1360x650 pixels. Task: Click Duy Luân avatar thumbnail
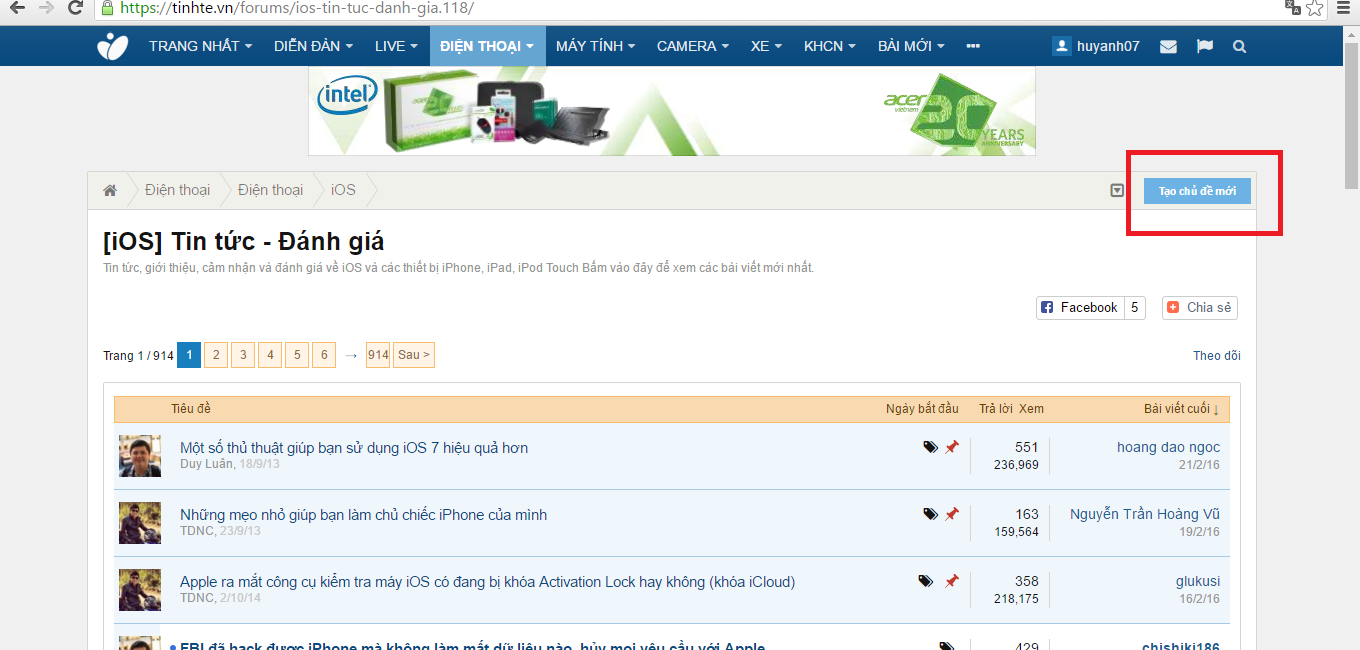tap(140, 456)
